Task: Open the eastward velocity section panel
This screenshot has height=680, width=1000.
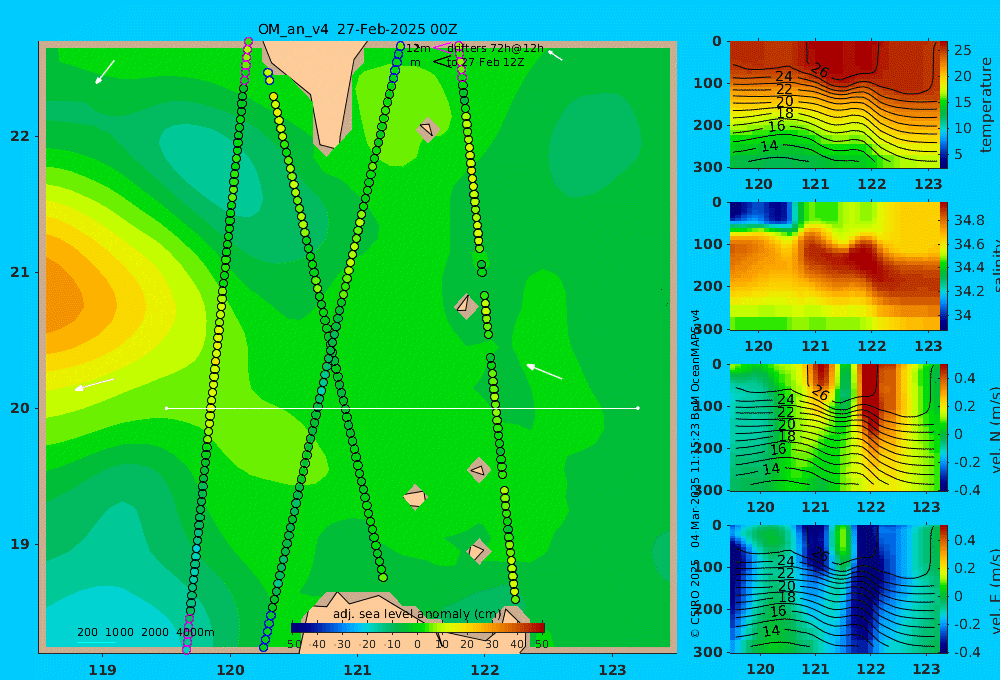Action: (834, 589)
